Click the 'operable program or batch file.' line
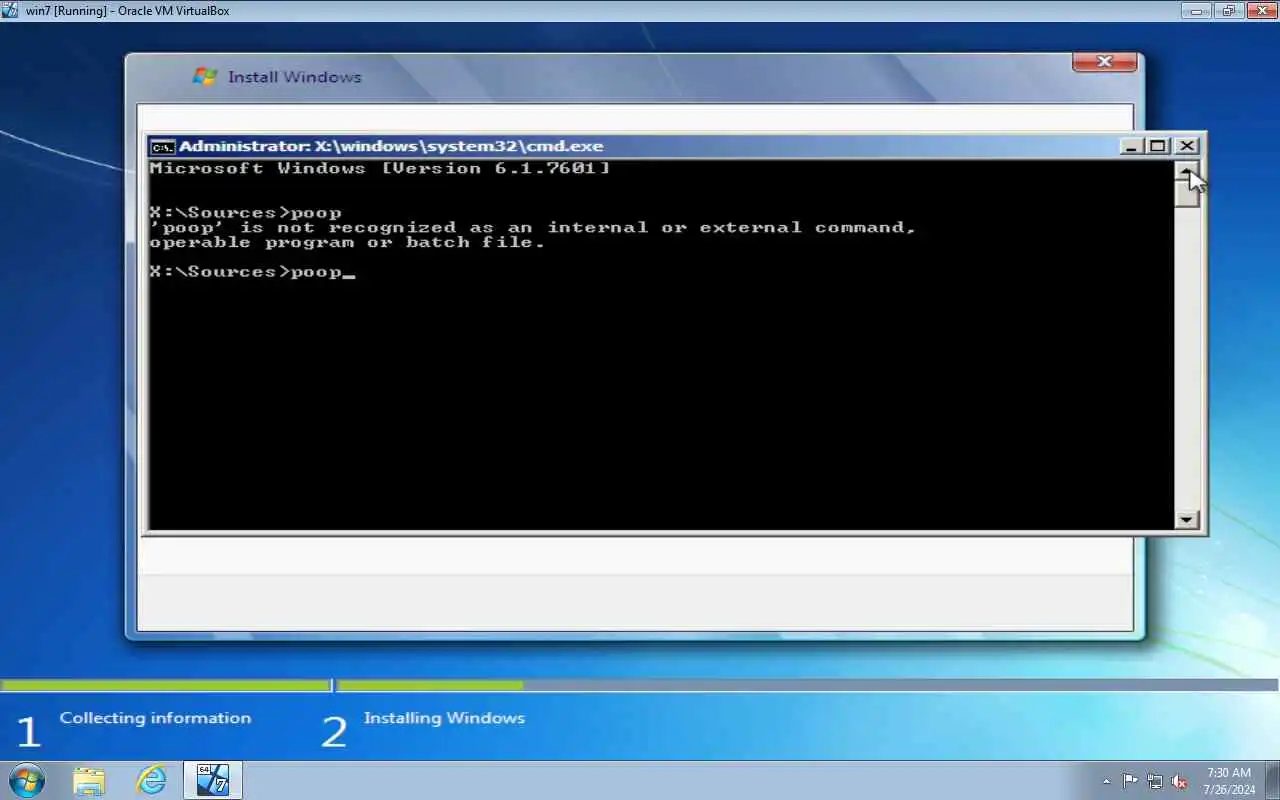 coord(347,242)
